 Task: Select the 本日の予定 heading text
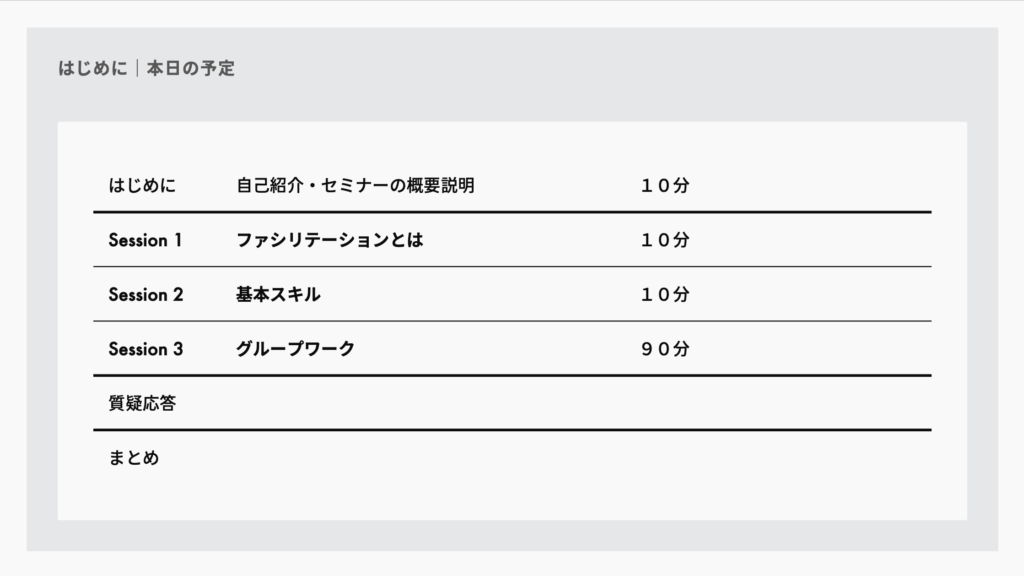click(x=191, y=69)
